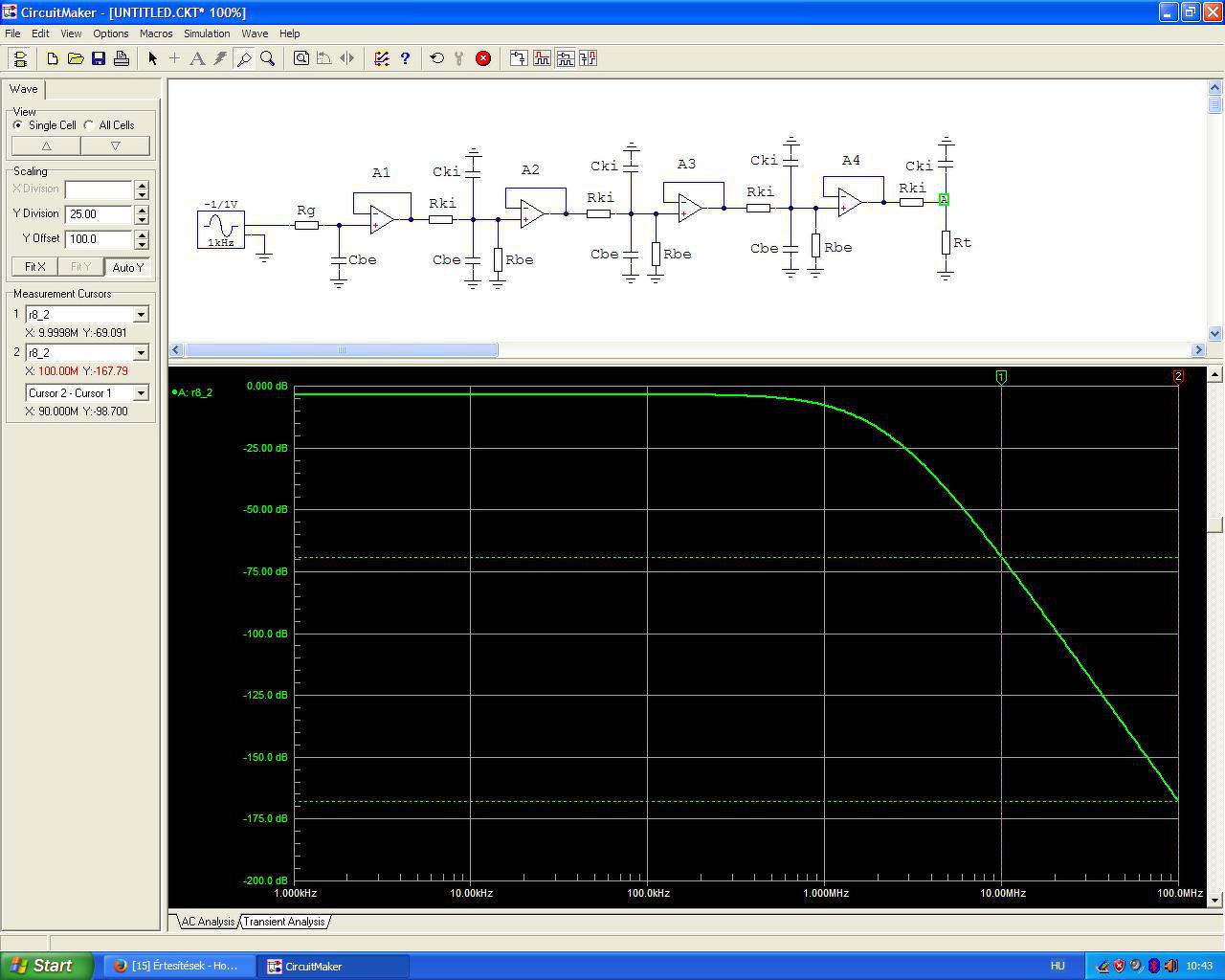
Task: Select the Wave panel tab
Action: pos(24,89)
